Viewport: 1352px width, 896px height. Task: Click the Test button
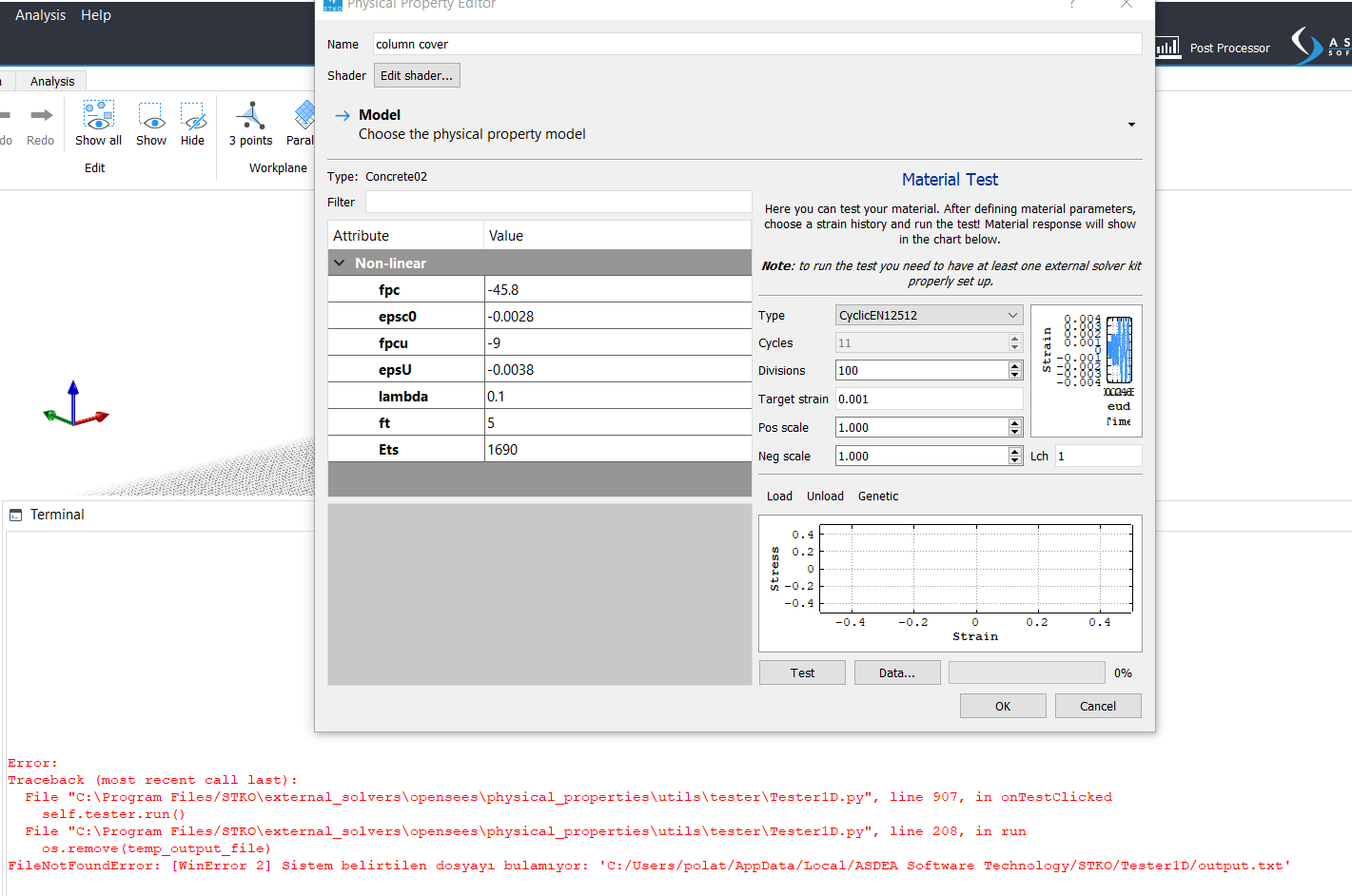tap(802, 672)
